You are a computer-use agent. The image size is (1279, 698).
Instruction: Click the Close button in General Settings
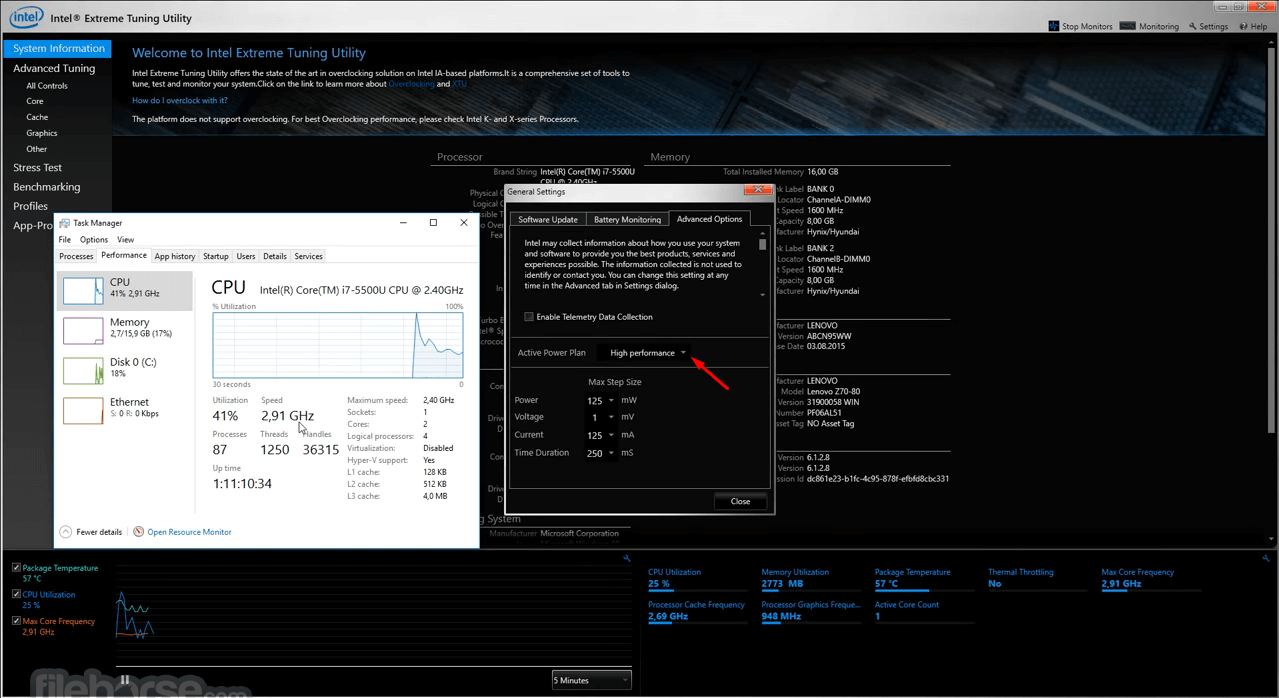[740, 501]
